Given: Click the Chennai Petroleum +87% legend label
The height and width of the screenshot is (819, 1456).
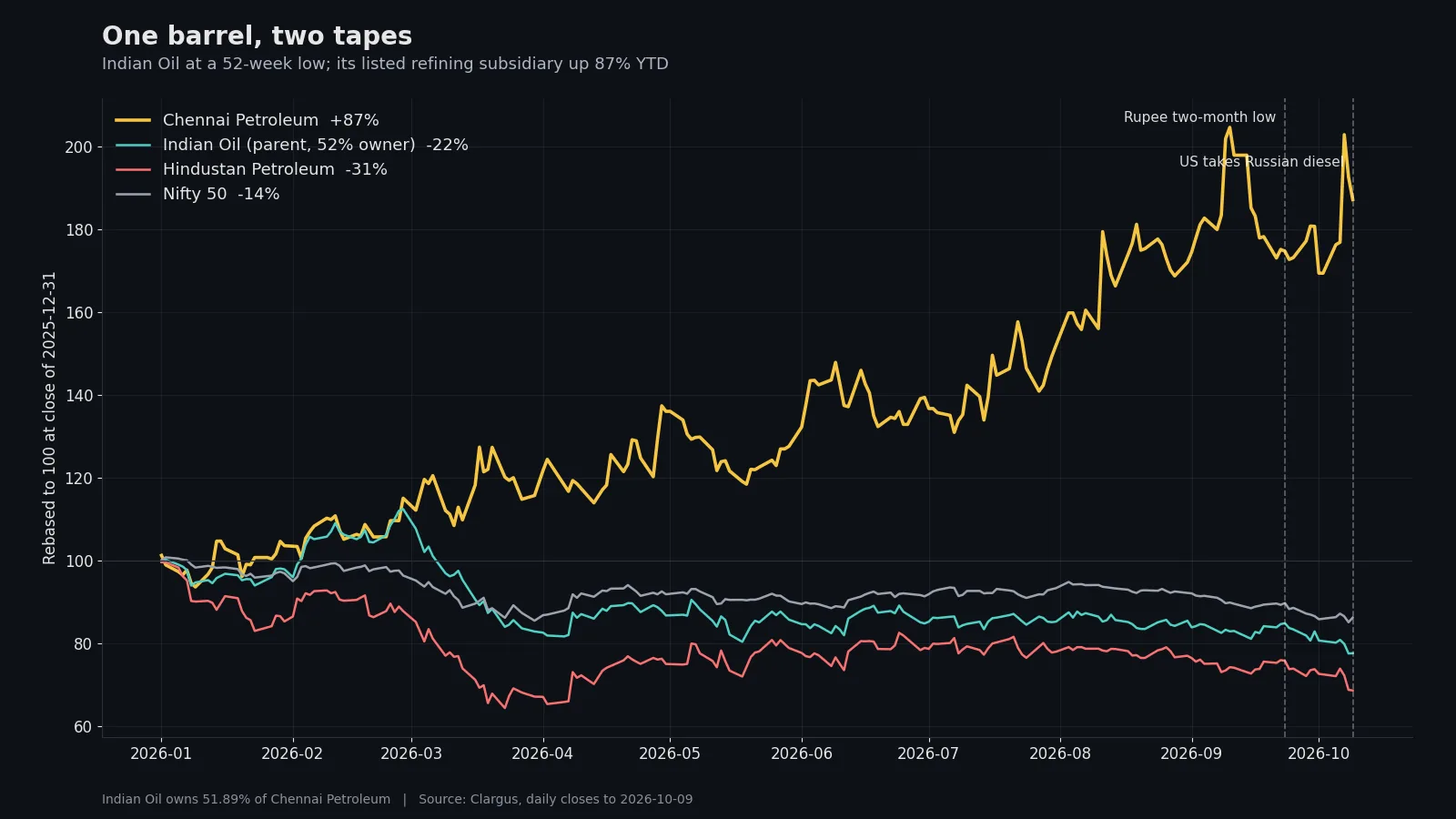Looking at the screenshot, I should 270,120.
